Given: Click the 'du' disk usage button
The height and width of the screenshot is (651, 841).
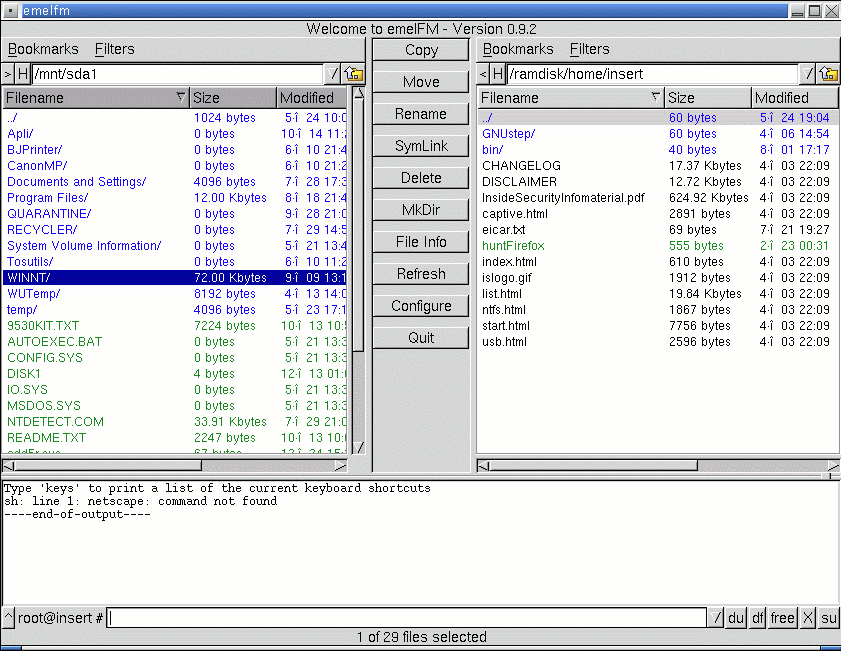Looking at the screenshot, I should click(735, 618).
